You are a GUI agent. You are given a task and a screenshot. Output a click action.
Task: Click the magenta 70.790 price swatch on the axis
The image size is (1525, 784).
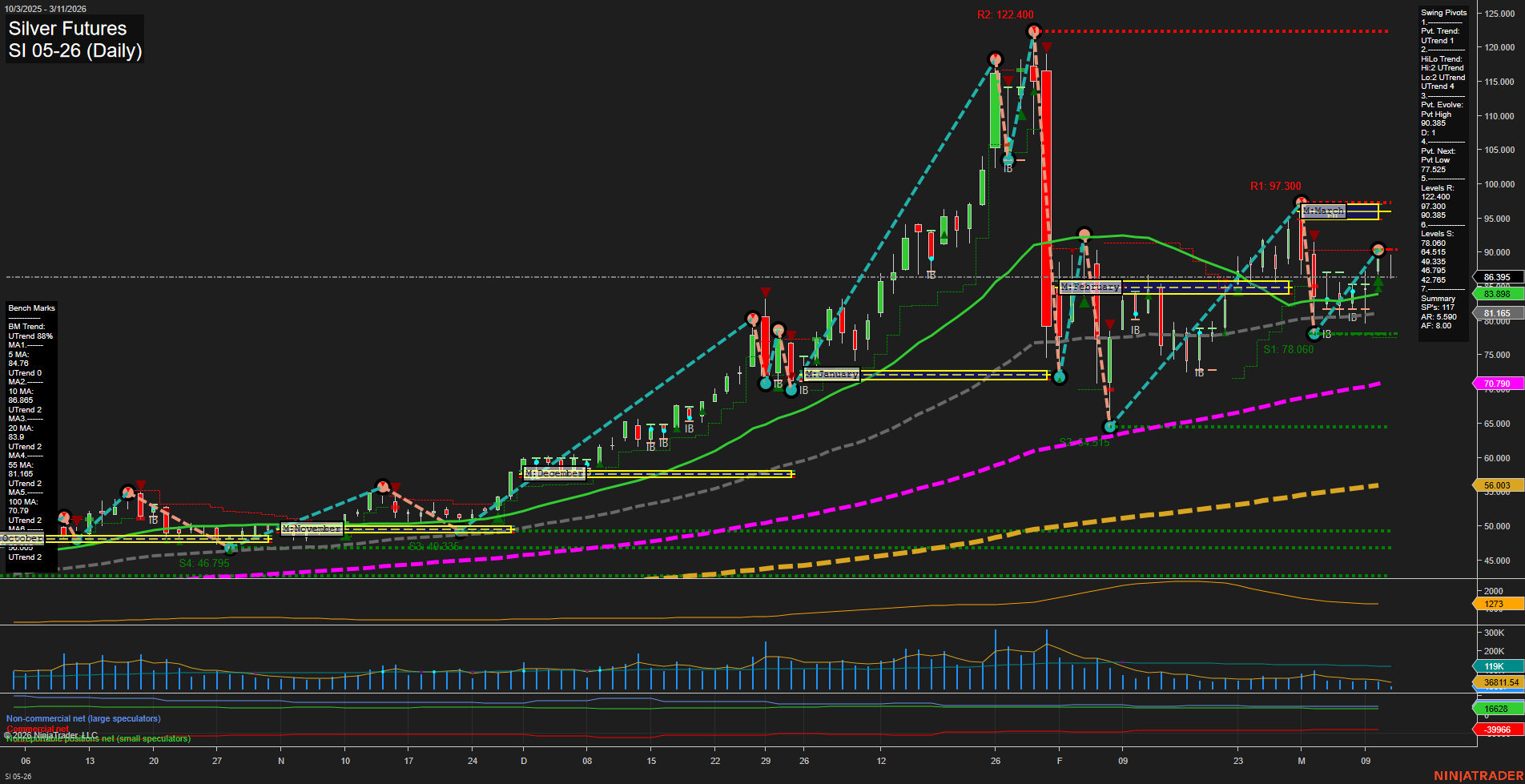click(x=1498, y=383)
